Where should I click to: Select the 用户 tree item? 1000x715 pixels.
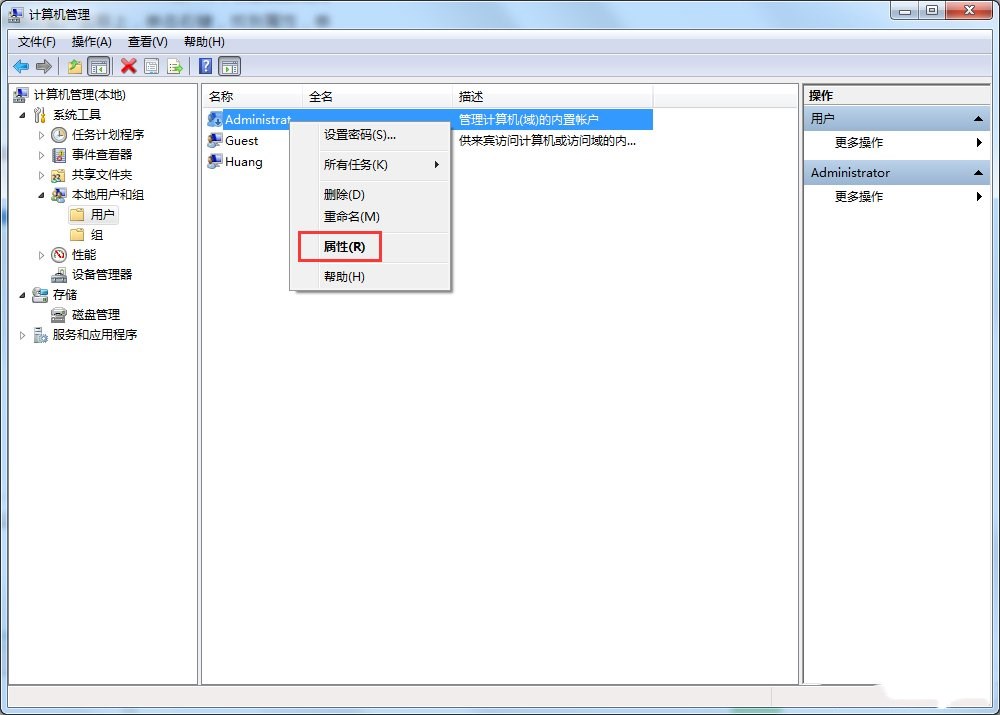[94, 215]
